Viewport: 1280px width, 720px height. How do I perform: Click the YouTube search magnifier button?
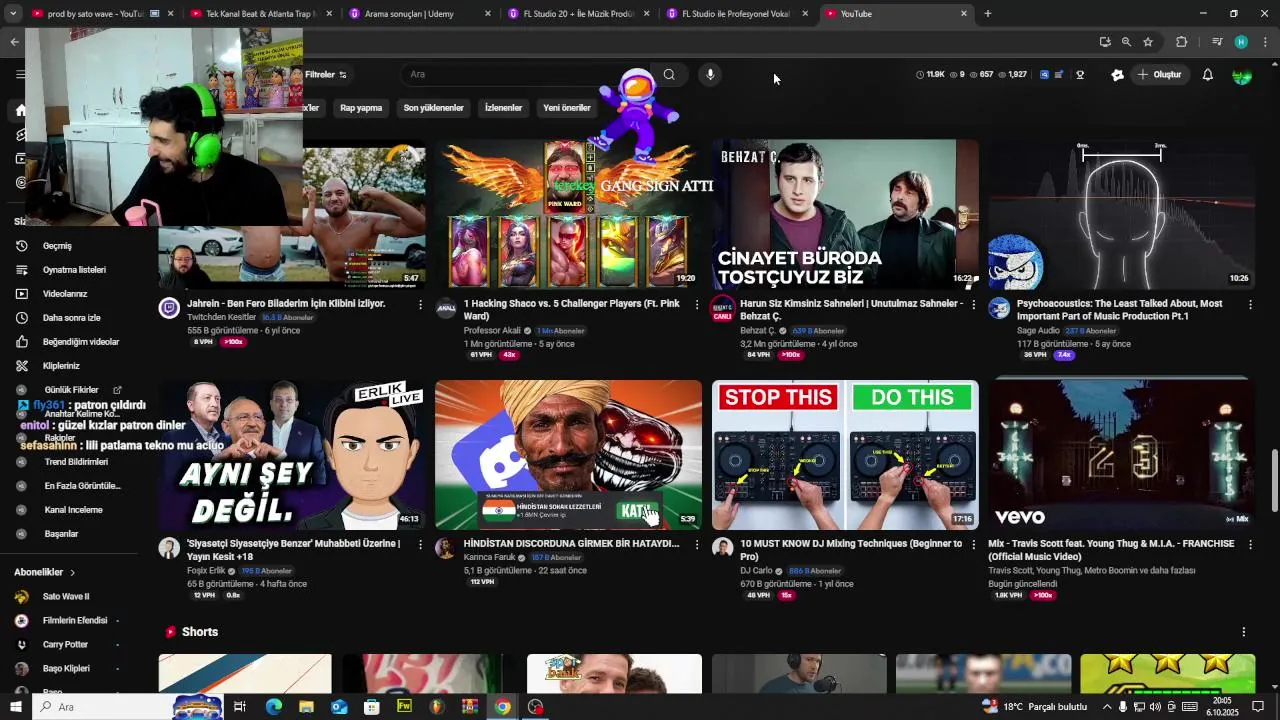(669, 74)
